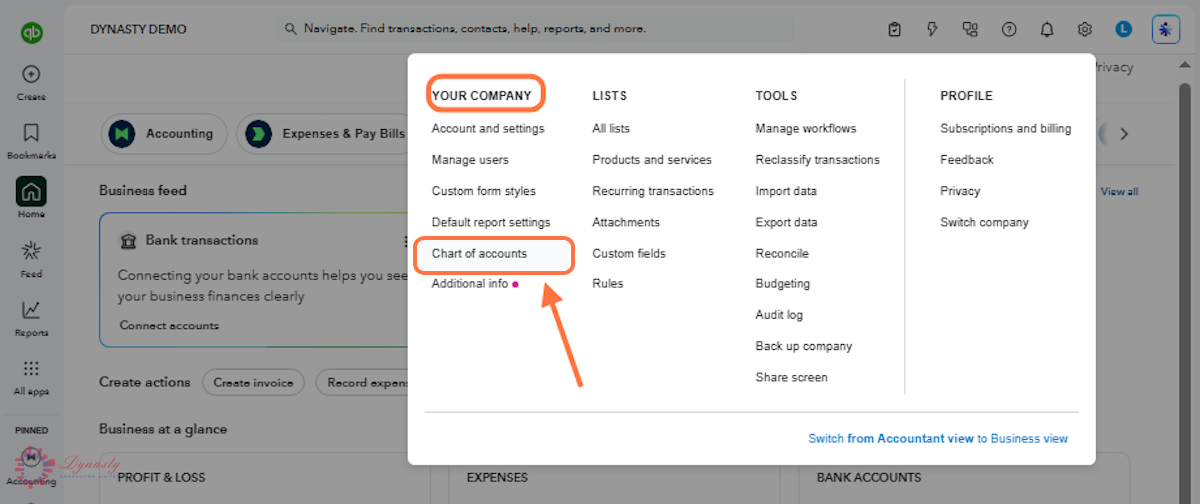The width and height of the screenshot is (1200, 504).
Task: Click the Bank transactions card title
Action: point(201,240)
